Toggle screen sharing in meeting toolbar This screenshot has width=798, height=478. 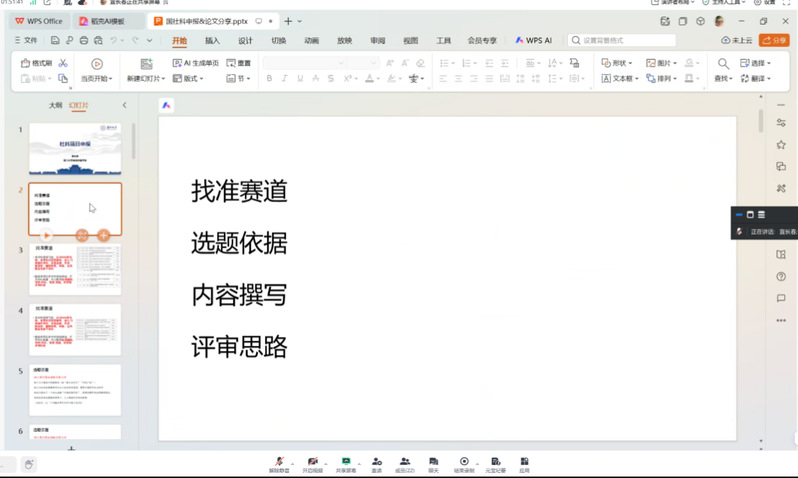coord(345,463)
